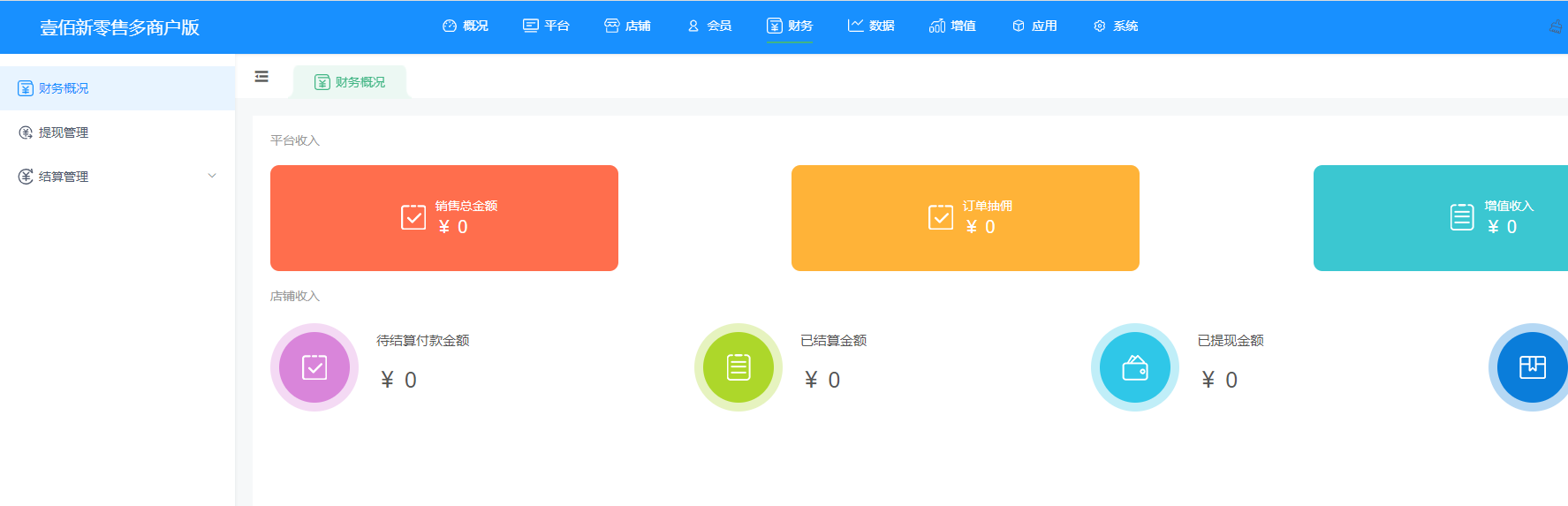This screenshot has height=506, width=1568.
Task: Open the 会员 members menu
Action: pyautogui.click(x=709, y=26)
